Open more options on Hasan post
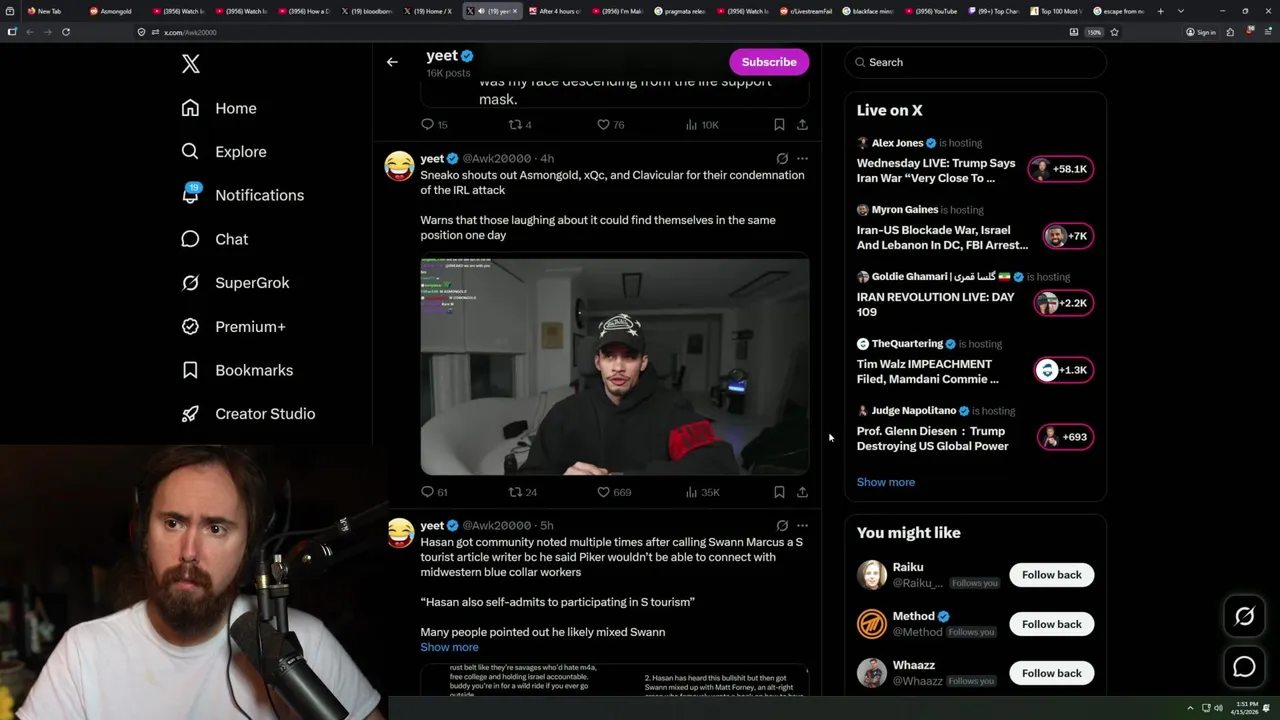The height and width of the screenshot is (720, 1280). pyautogui.click(x=802, y=525)
